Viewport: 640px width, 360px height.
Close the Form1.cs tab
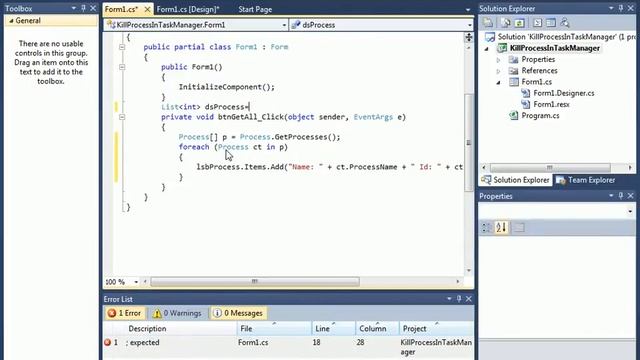pyautogui.click(x=147, y=9)
